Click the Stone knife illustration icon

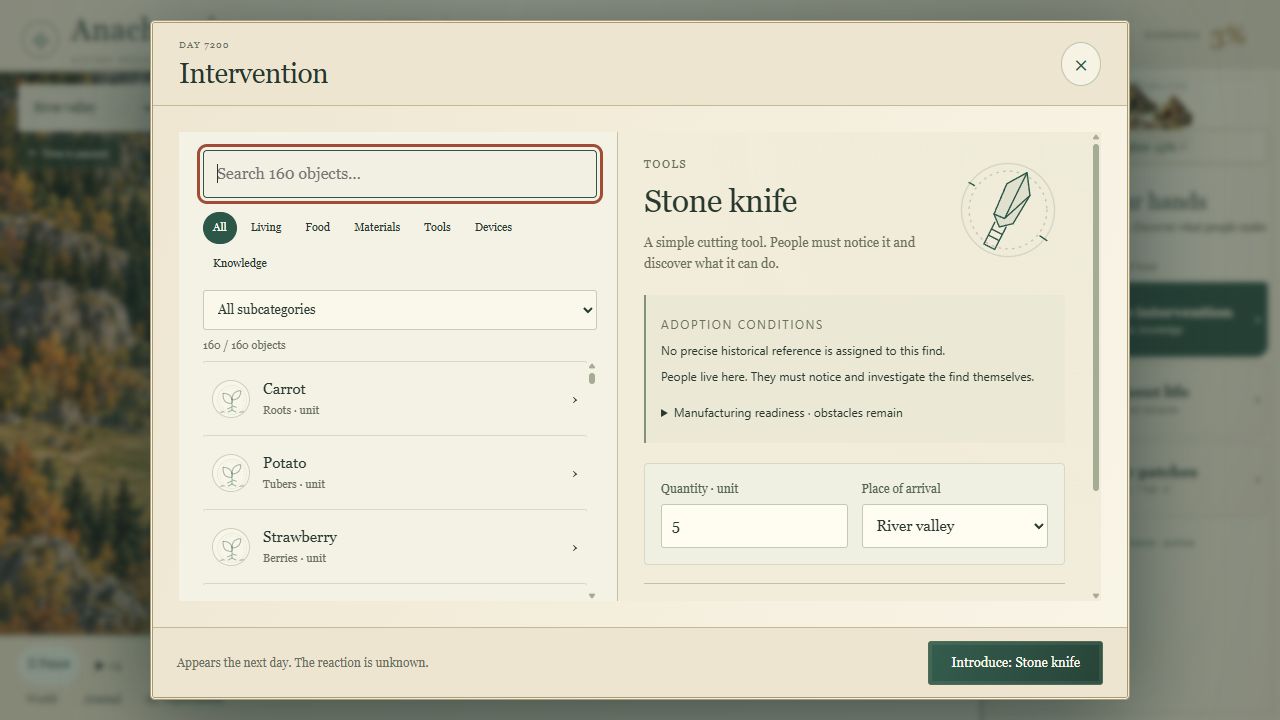(1008, 210)
